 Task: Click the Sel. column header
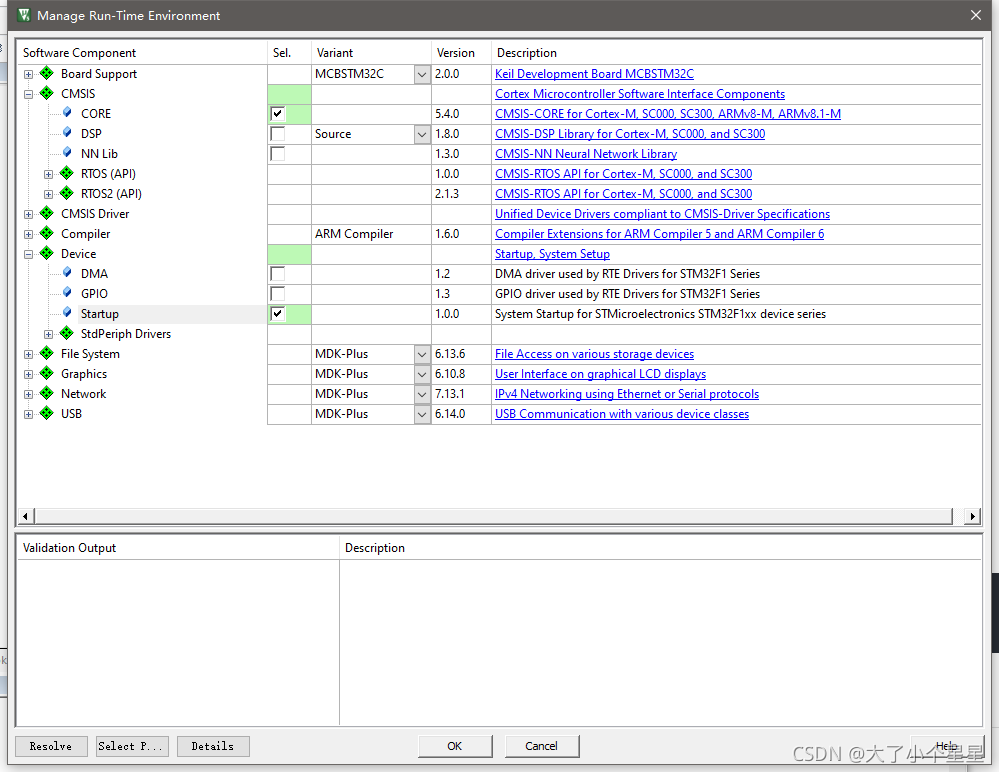[x=289, y=52]
